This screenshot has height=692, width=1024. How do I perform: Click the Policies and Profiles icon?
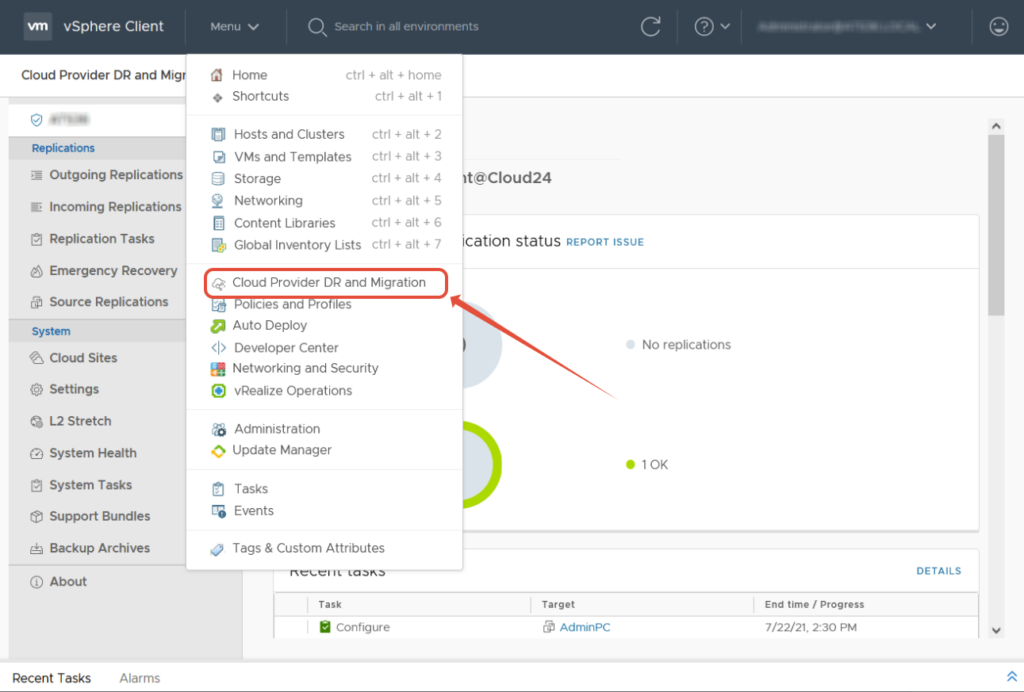pyautogui.click(x=218, y=305)
